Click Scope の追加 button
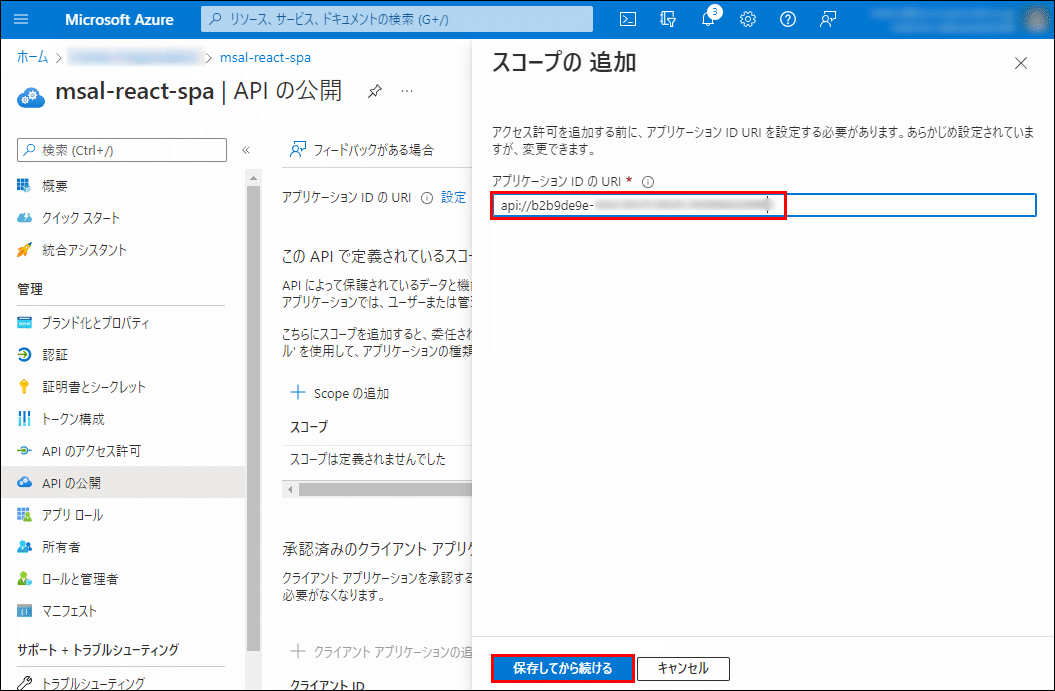This screenshot has height=691, width=1055. tap(340, 393)
